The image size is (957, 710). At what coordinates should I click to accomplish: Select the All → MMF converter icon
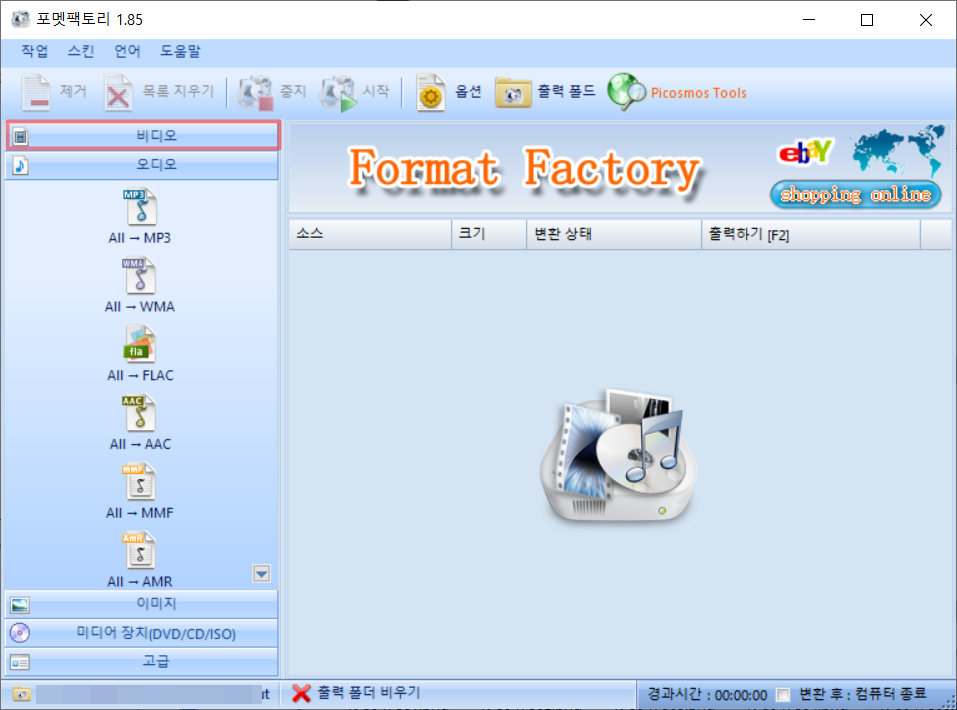point(140,482)
